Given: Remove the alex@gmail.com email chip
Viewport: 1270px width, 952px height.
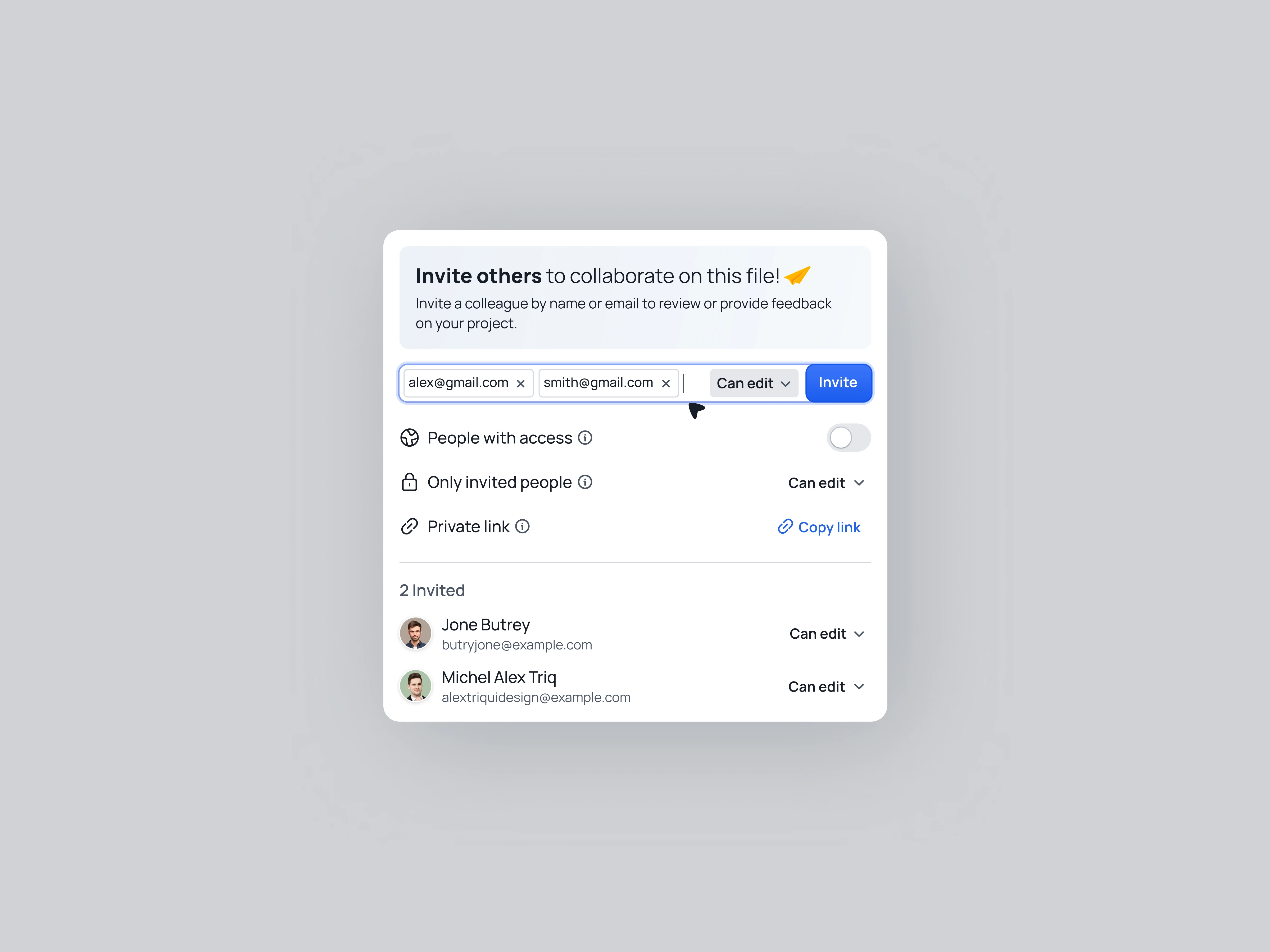Looking at the screenshot, I should 520,384.
